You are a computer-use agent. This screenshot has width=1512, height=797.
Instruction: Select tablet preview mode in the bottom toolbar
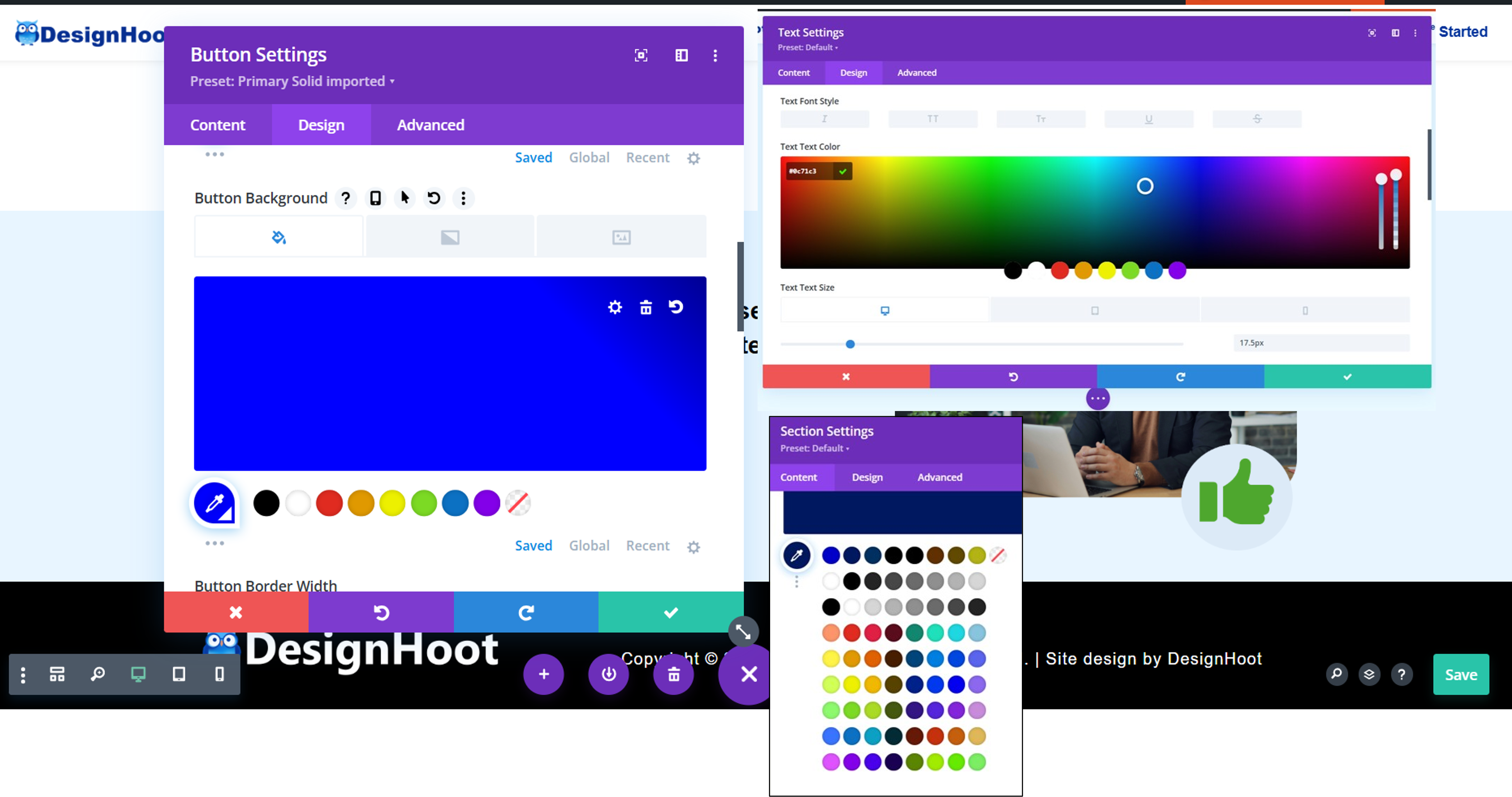tap(179, 674)
